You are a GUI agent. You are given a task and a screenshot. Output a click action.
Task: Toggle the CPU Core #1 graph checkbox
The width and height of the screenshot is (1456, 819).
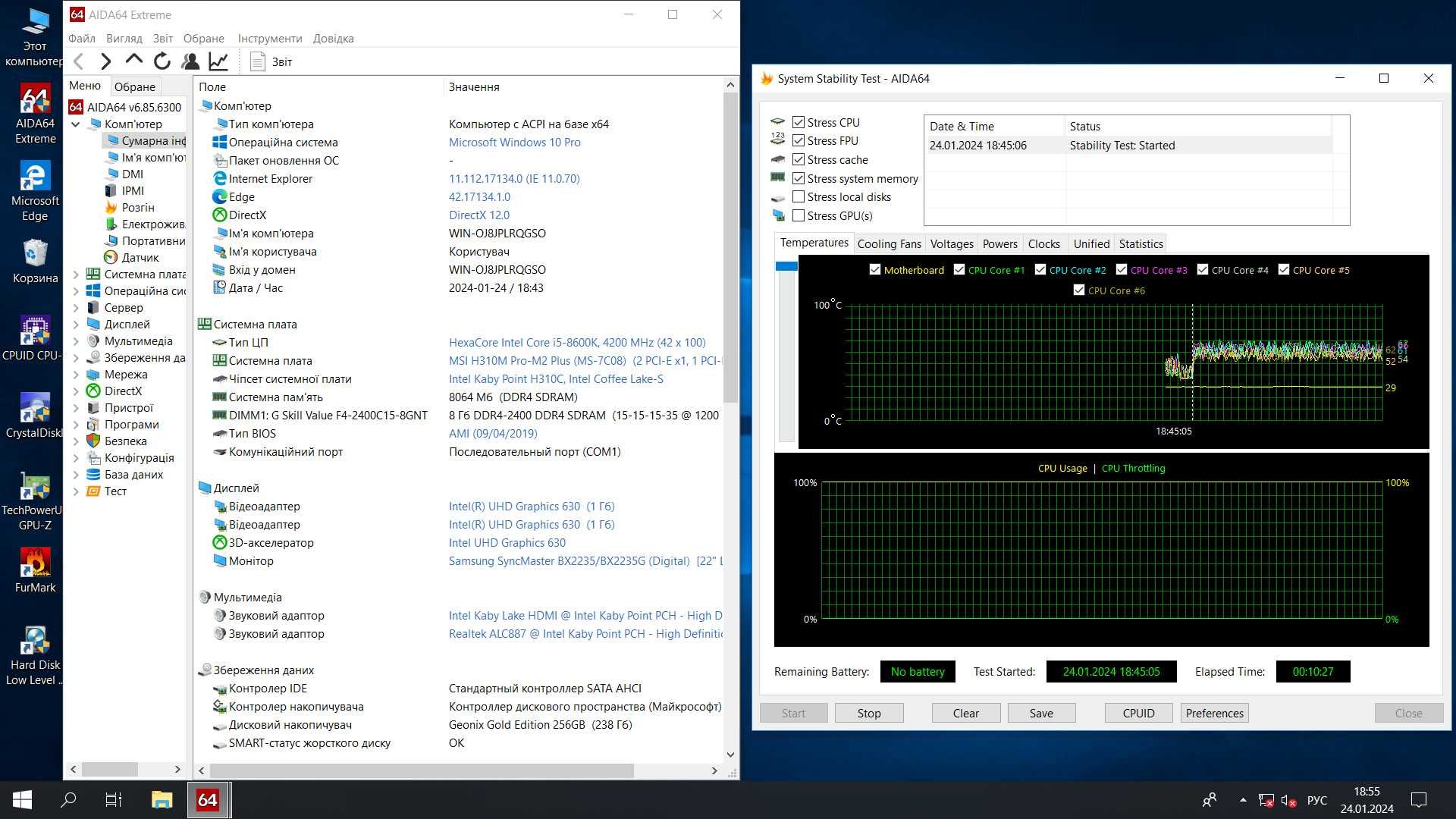tap(959, 270)
